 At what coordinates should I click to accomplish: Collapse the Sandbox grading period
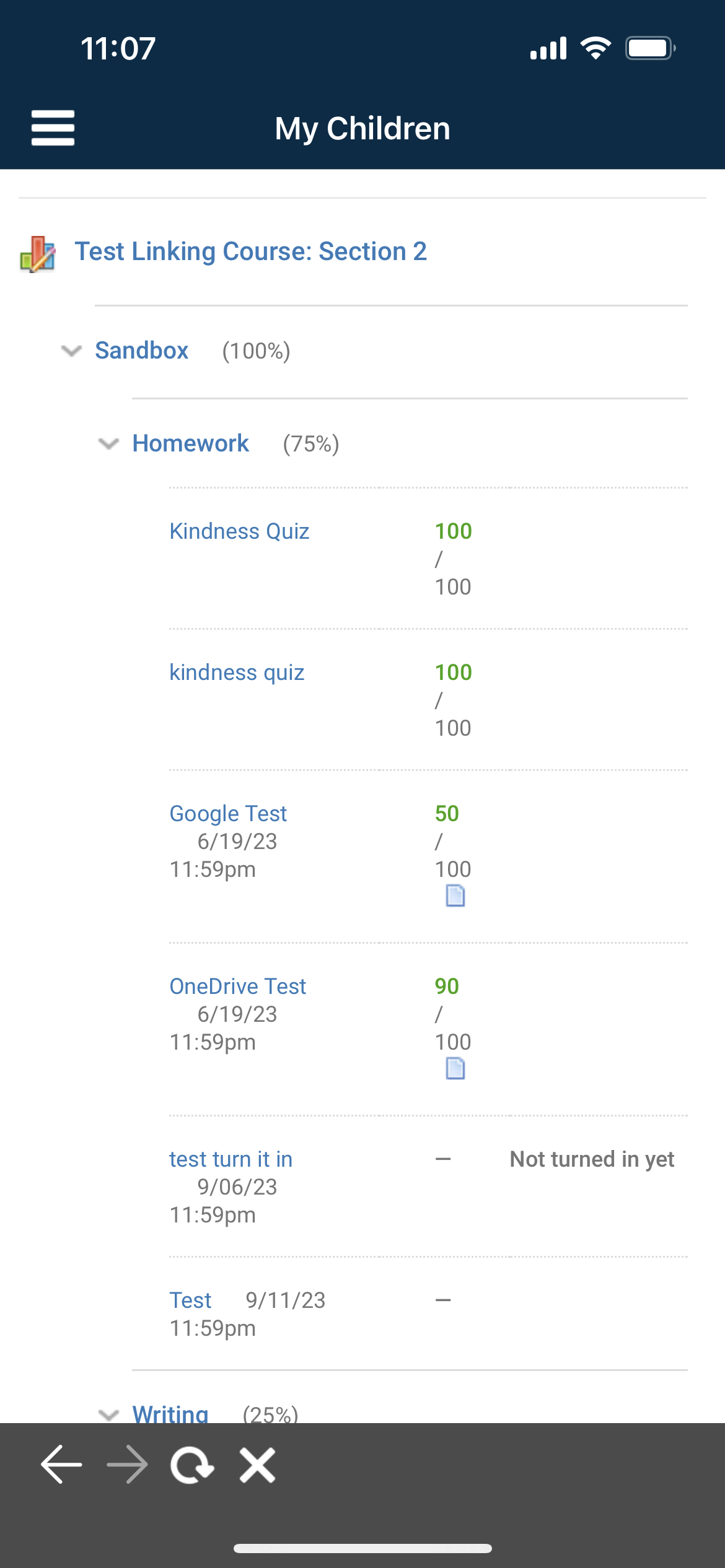[72, 351]
